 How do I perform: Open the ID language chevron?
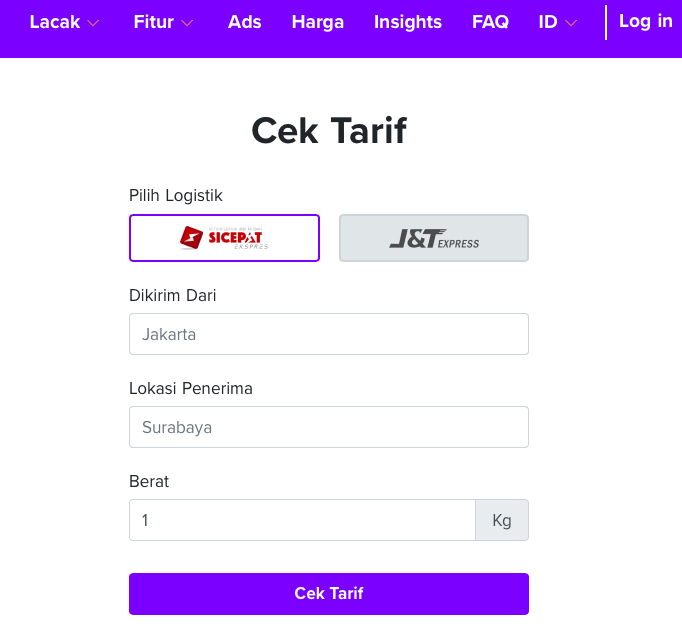coord(571,23)
